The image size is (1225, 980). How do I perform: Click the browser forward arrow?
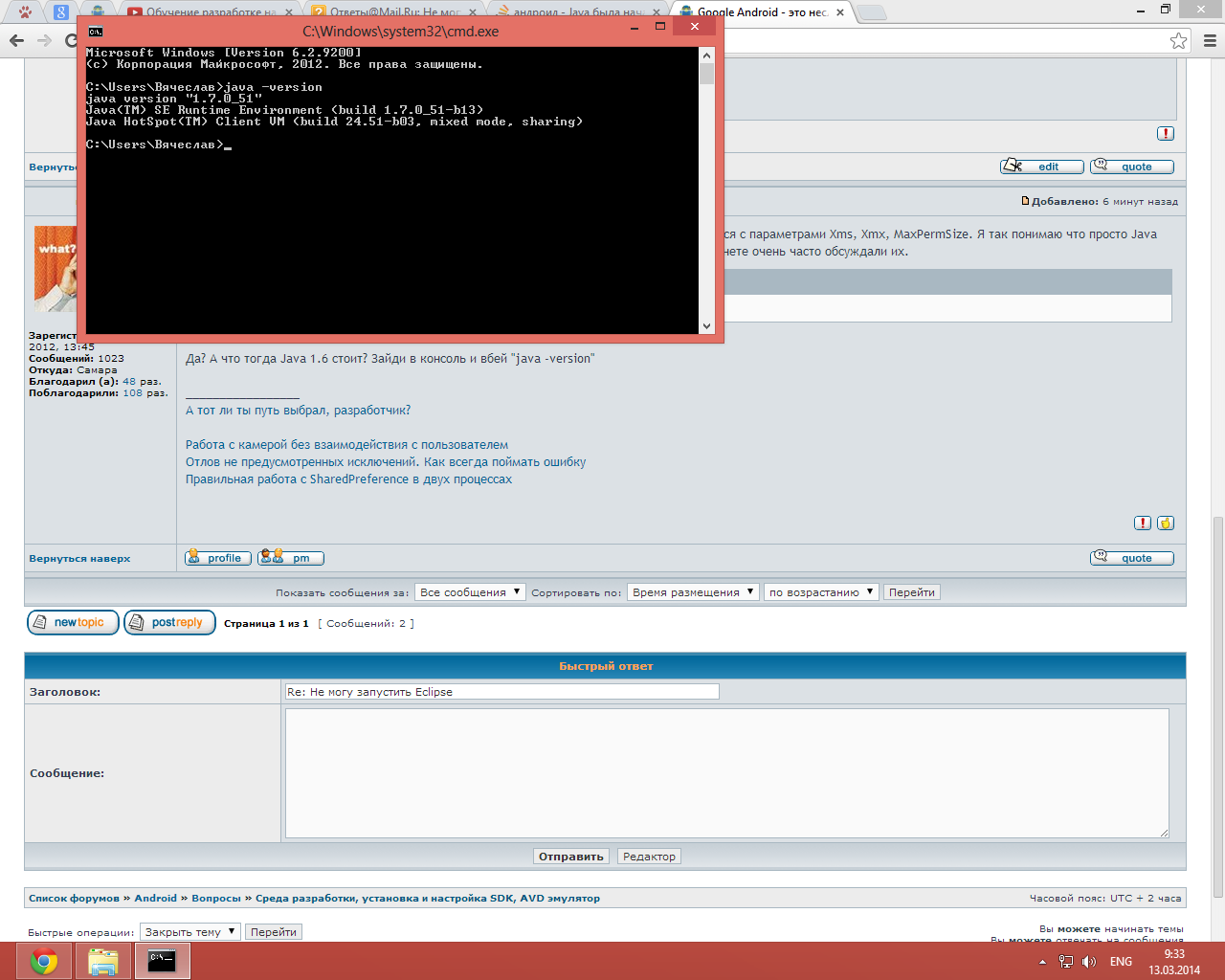tap(44, 40)
